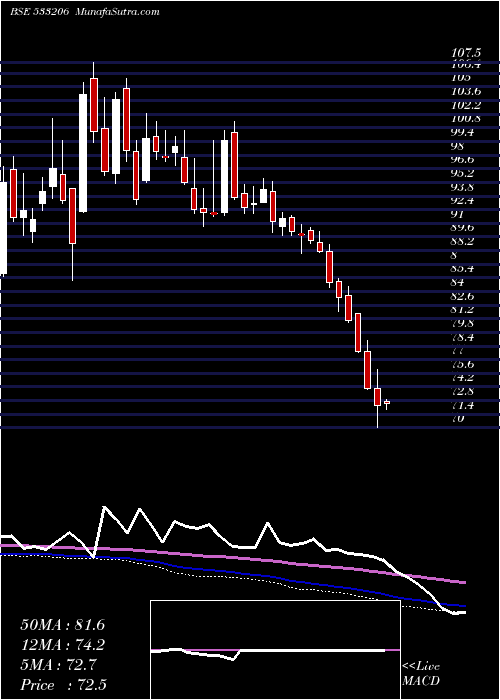Click the Price : 72.5 readout
Screen dimensions: 500x700
coord(63,685)
